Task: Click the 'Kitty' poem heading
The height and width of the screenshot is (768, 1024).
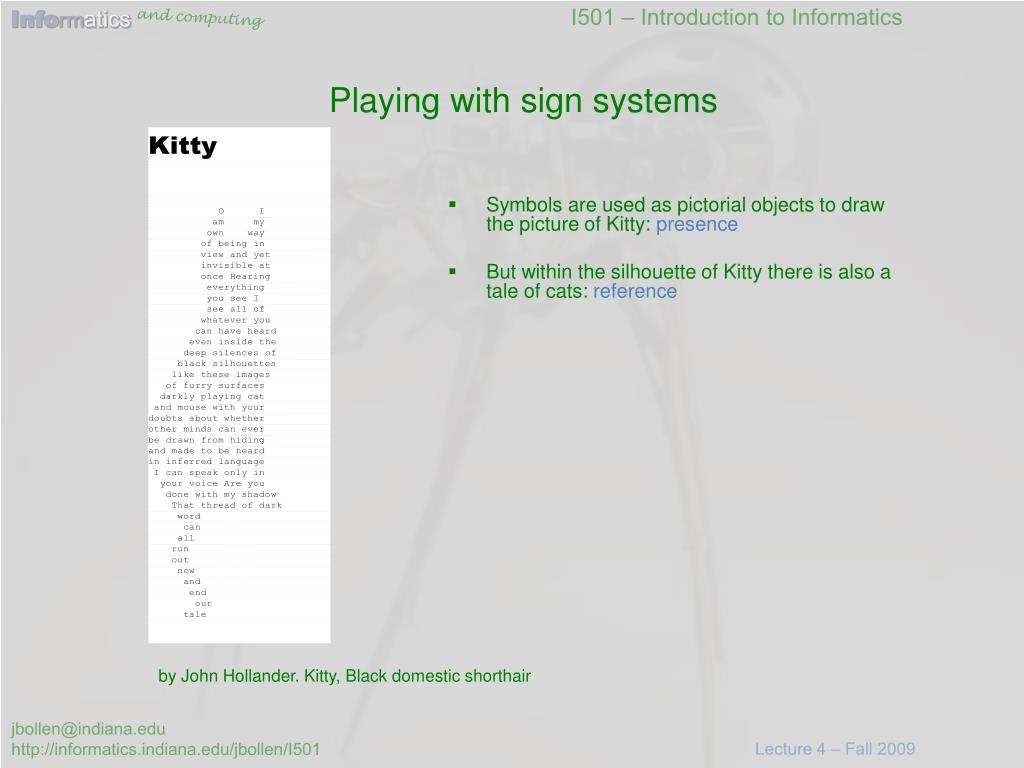Action: pyautogui.click(x=183, y=146)
